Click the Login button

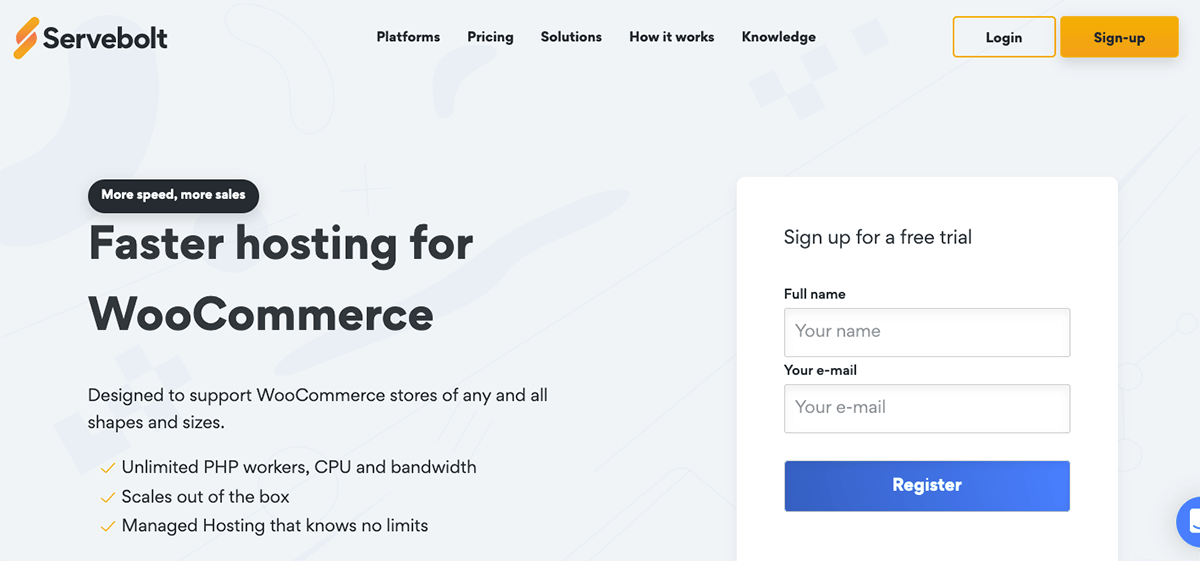click(x=1004, y=37)
